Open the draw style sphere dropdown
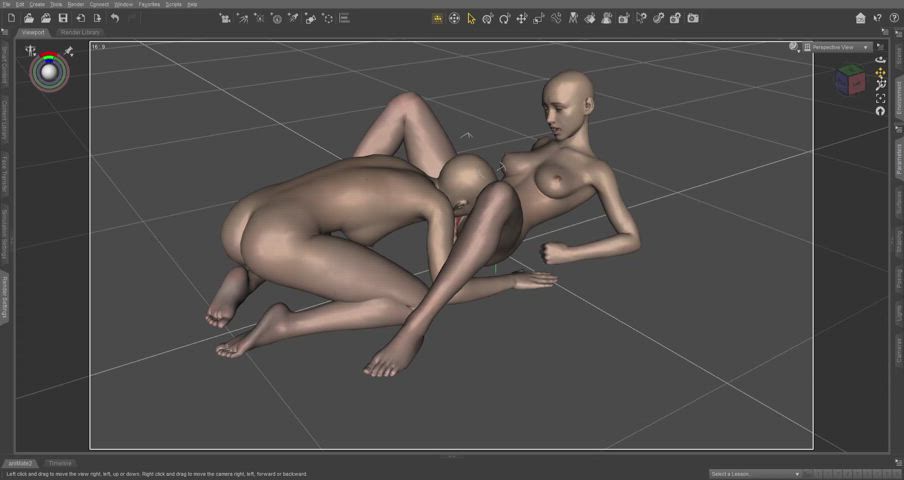Viewport: 904px width, 480px height. tap(794, 47)
